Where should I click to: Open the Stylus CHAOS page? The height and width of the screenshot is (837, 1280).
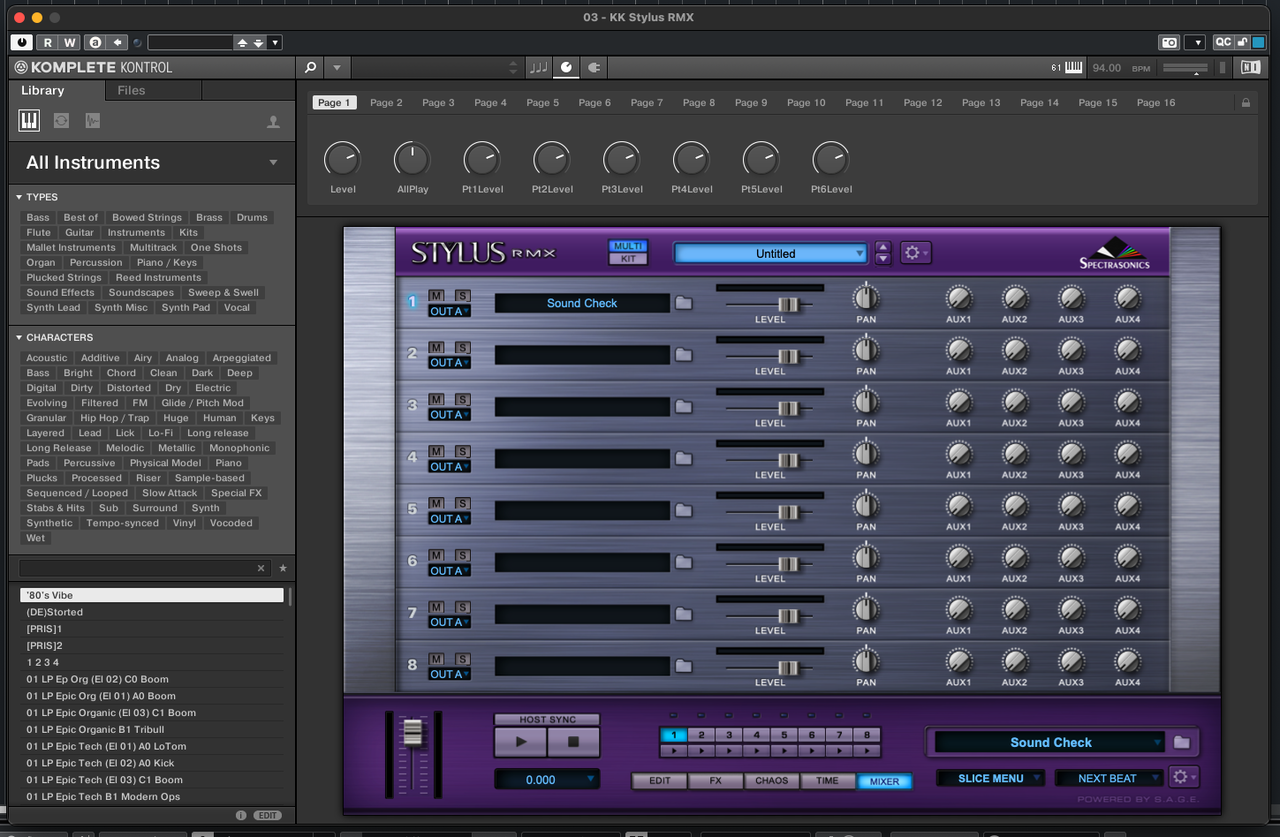771,781
